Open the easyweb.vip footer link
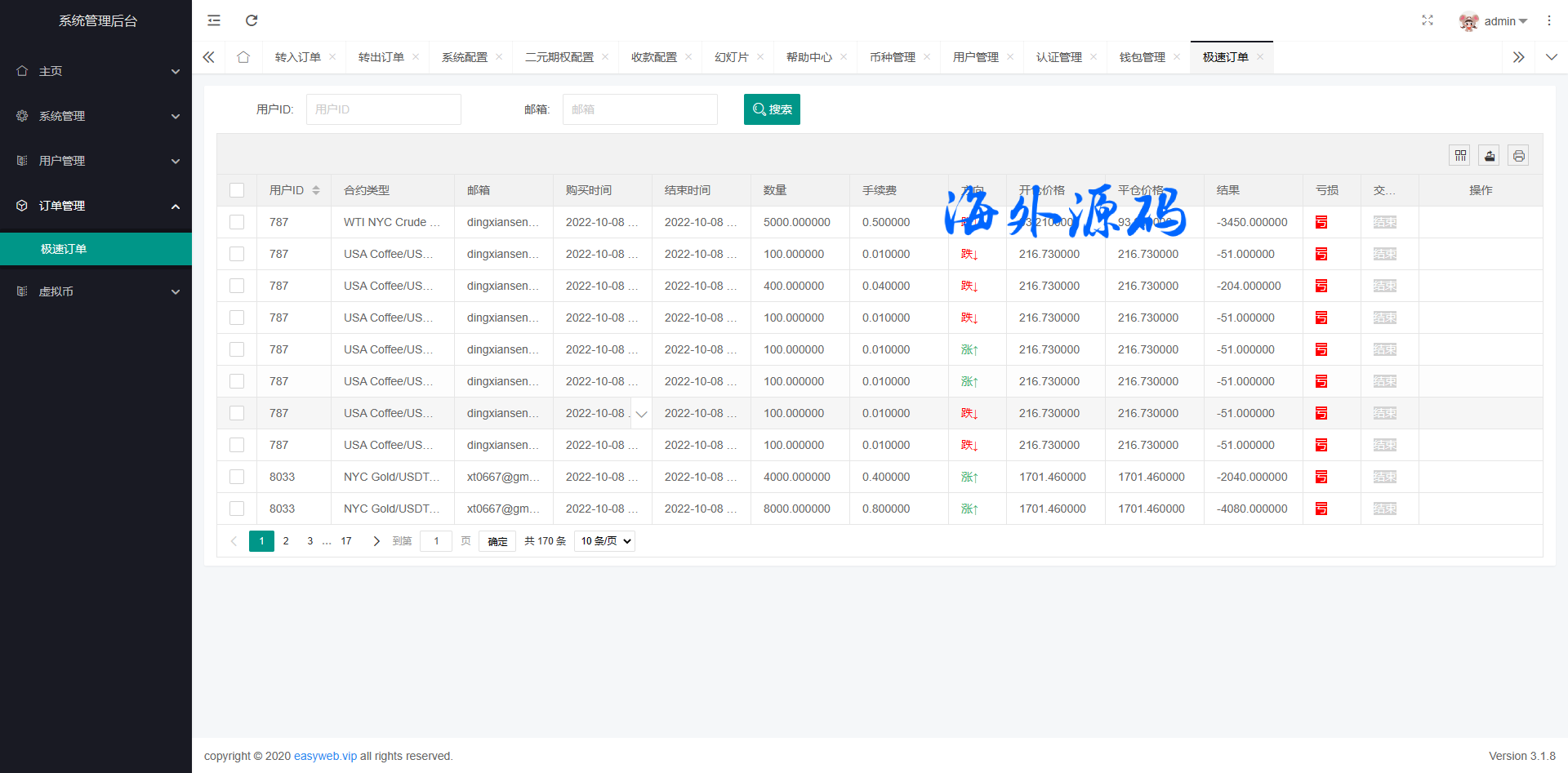The image size is (1568, 773). click(325, 756)
